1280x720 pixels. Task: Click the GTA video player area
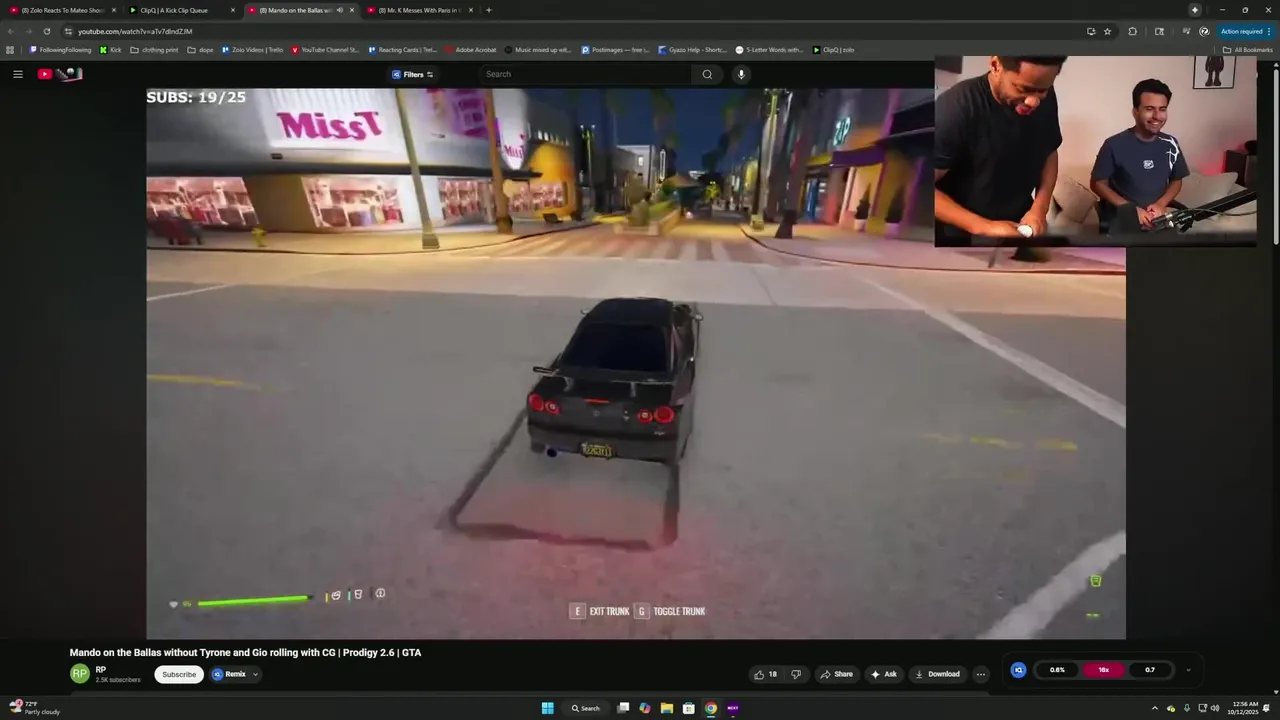(x=636, y=363)
